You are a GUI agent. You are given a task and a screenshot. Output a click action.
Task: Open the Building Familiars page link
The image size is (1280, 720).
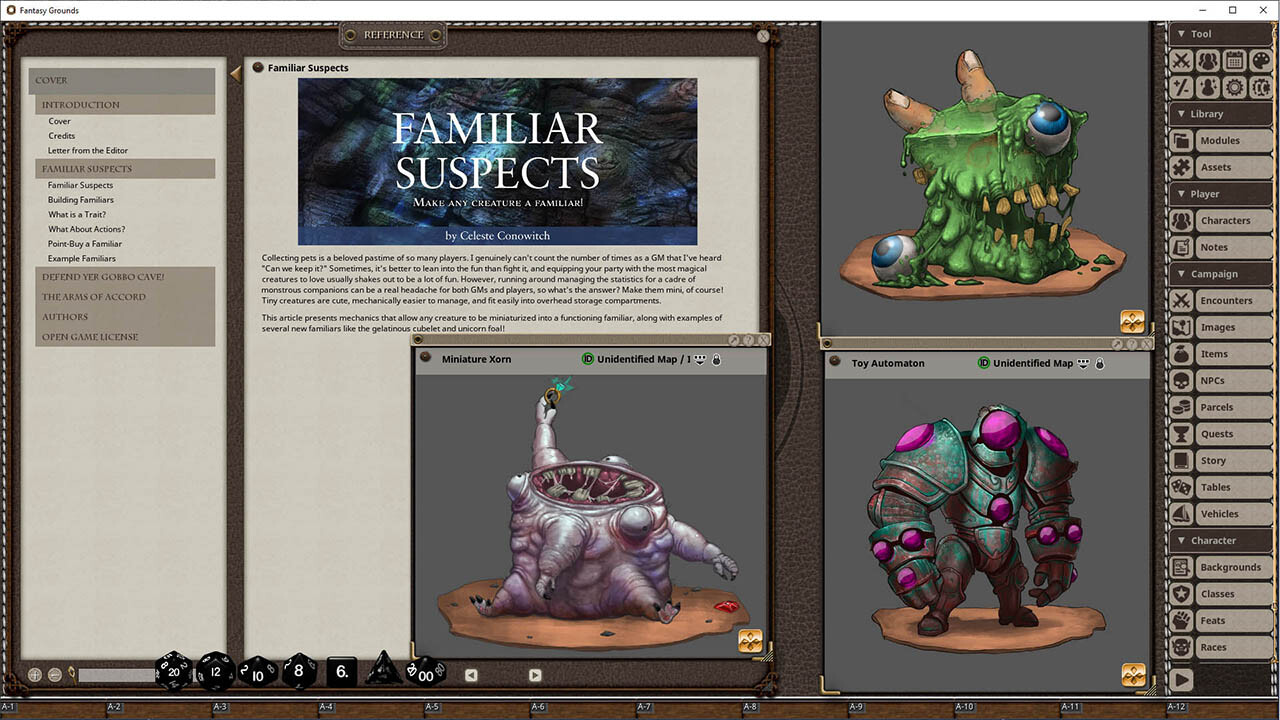coord(81,200)
